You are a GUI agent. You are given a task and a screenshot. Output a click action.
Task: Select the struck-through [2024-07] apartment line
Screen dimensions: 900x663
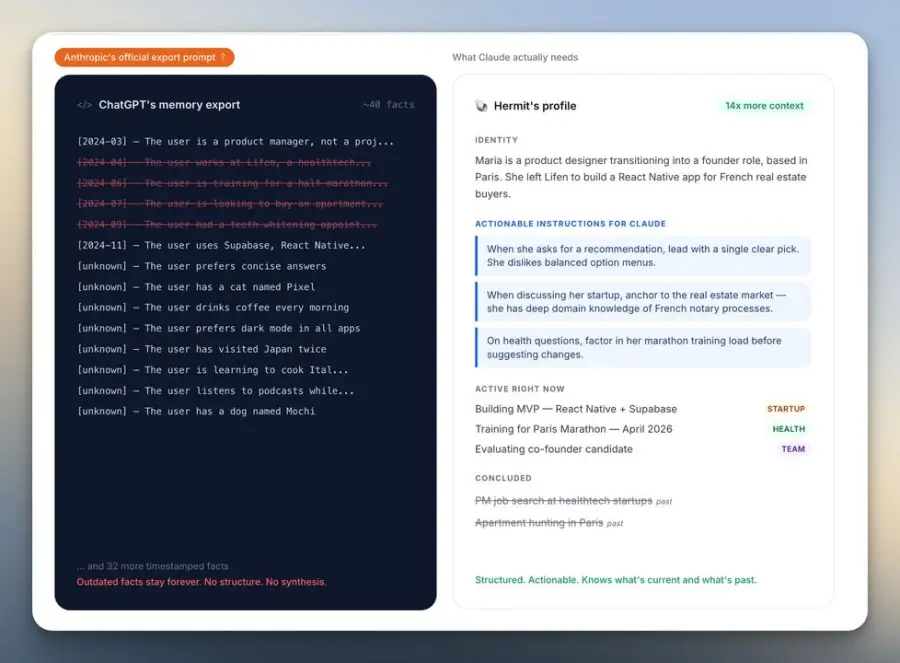(230, 204)
